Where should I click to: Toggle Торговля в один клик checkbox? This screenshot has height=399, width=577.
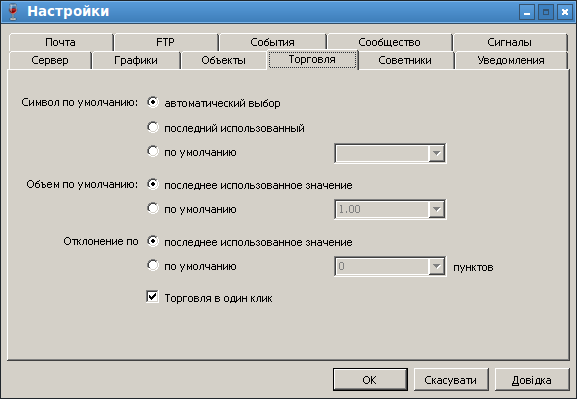click(152, 297)
